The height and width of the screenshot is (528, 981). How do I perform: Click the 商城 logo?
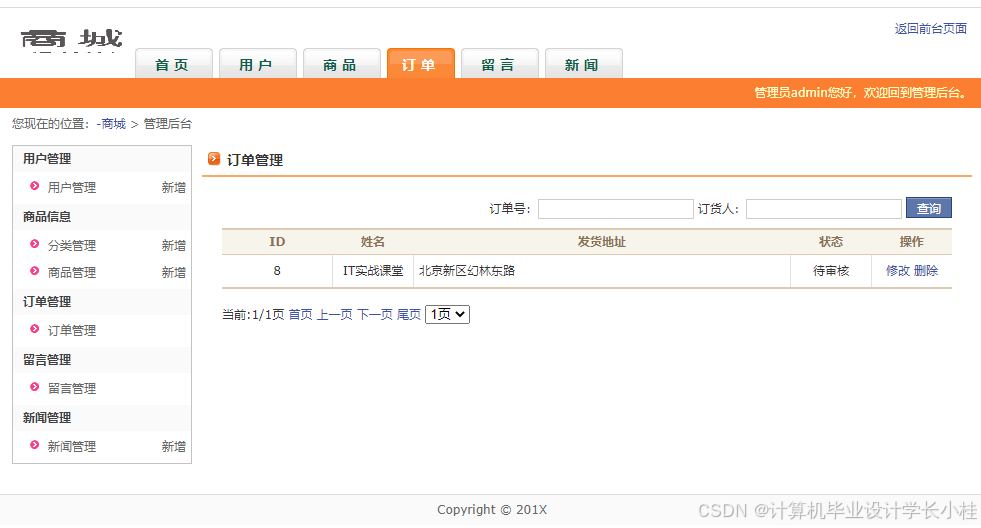71,39
